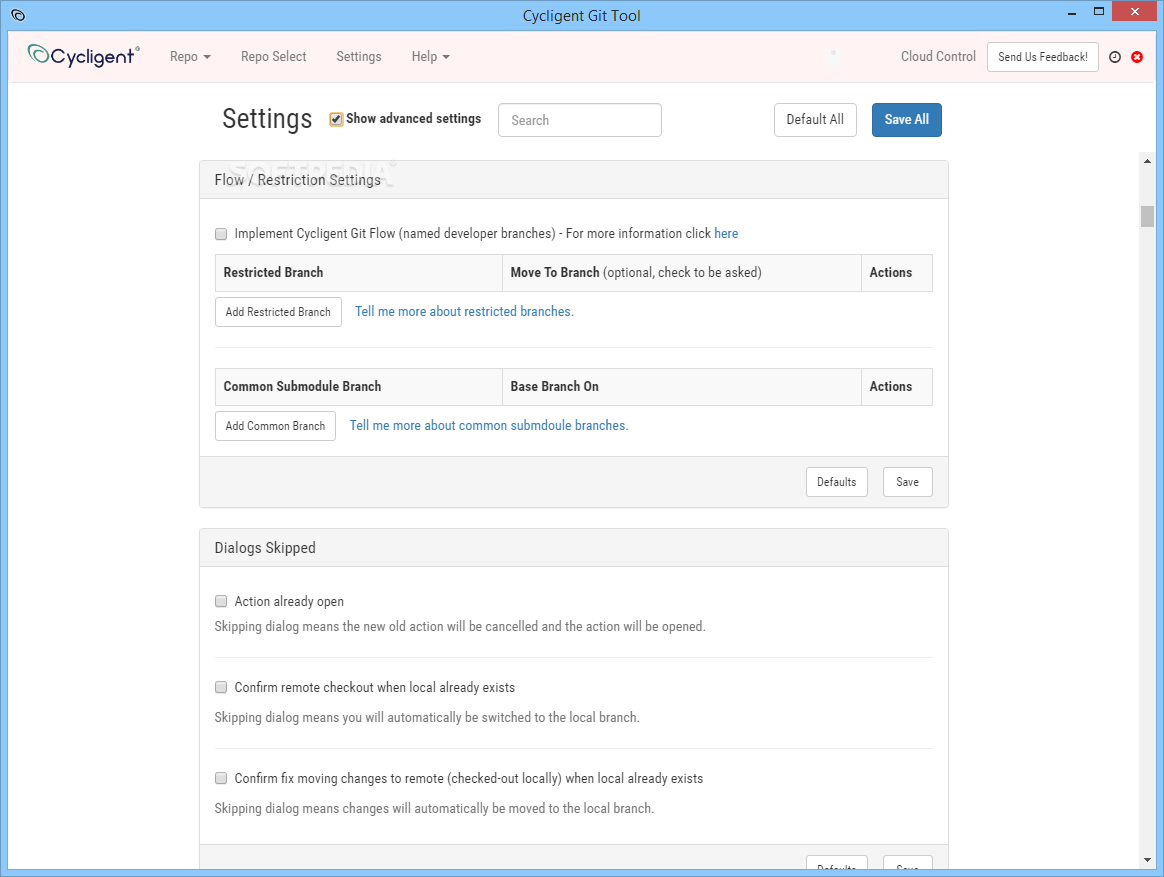The height and width of the screenshot is (877, 1164).
Task: Click the Default All button
Action: pos(815,120)
